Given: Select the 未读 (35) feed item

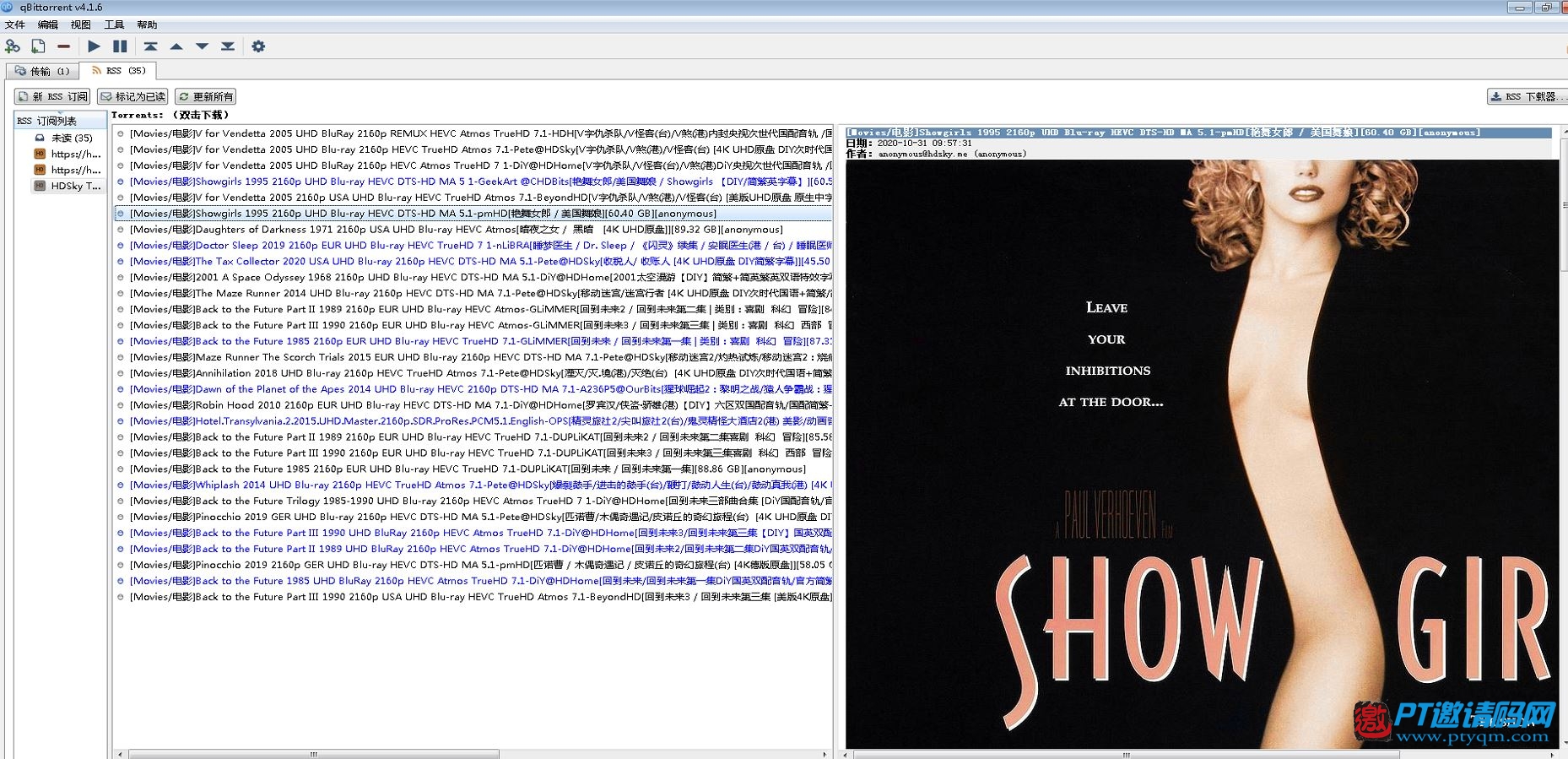Looking at the screenshot, I should (72, 138).
